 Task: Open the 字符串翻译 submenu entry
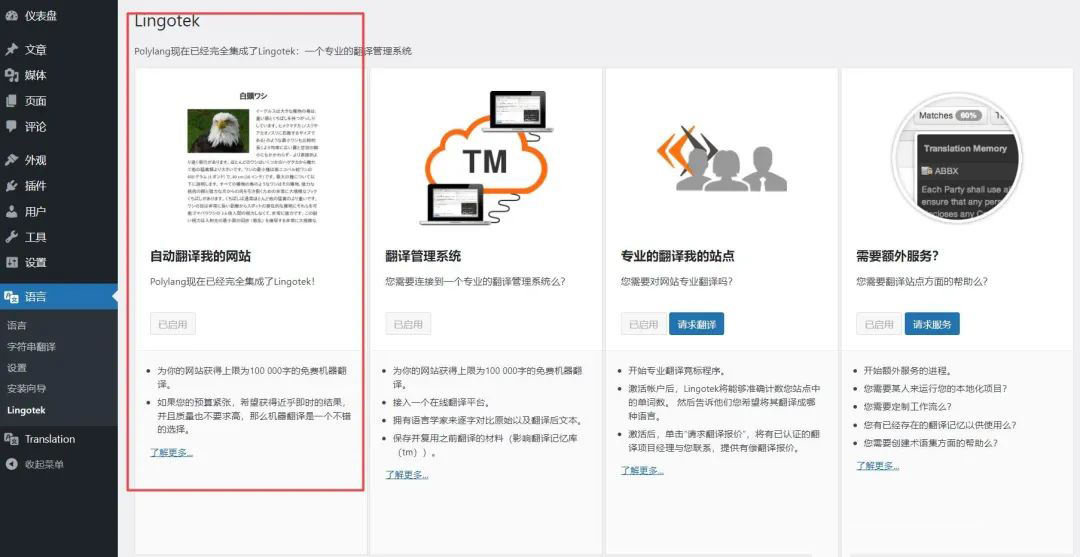tap(32, 346)
